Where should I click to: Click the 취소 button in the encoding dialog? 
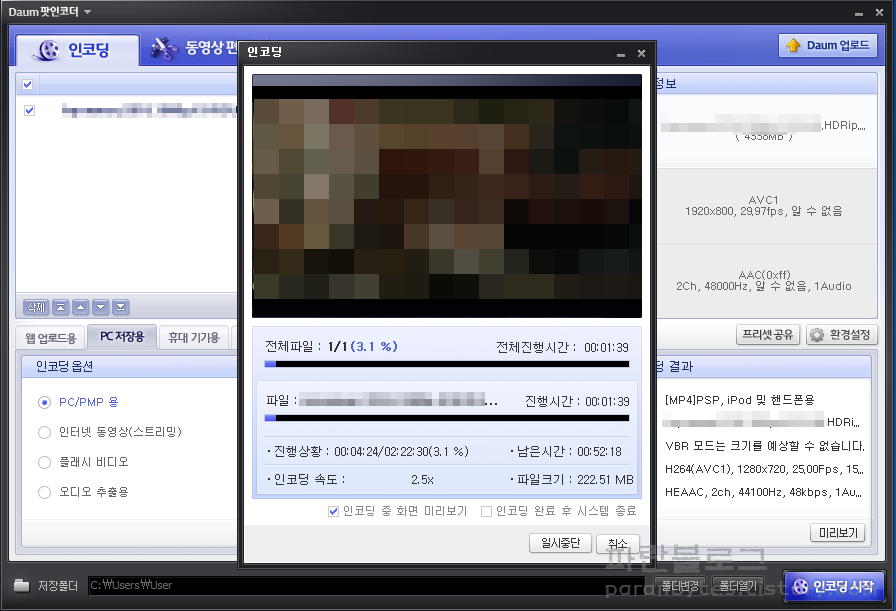click(617, 543)
